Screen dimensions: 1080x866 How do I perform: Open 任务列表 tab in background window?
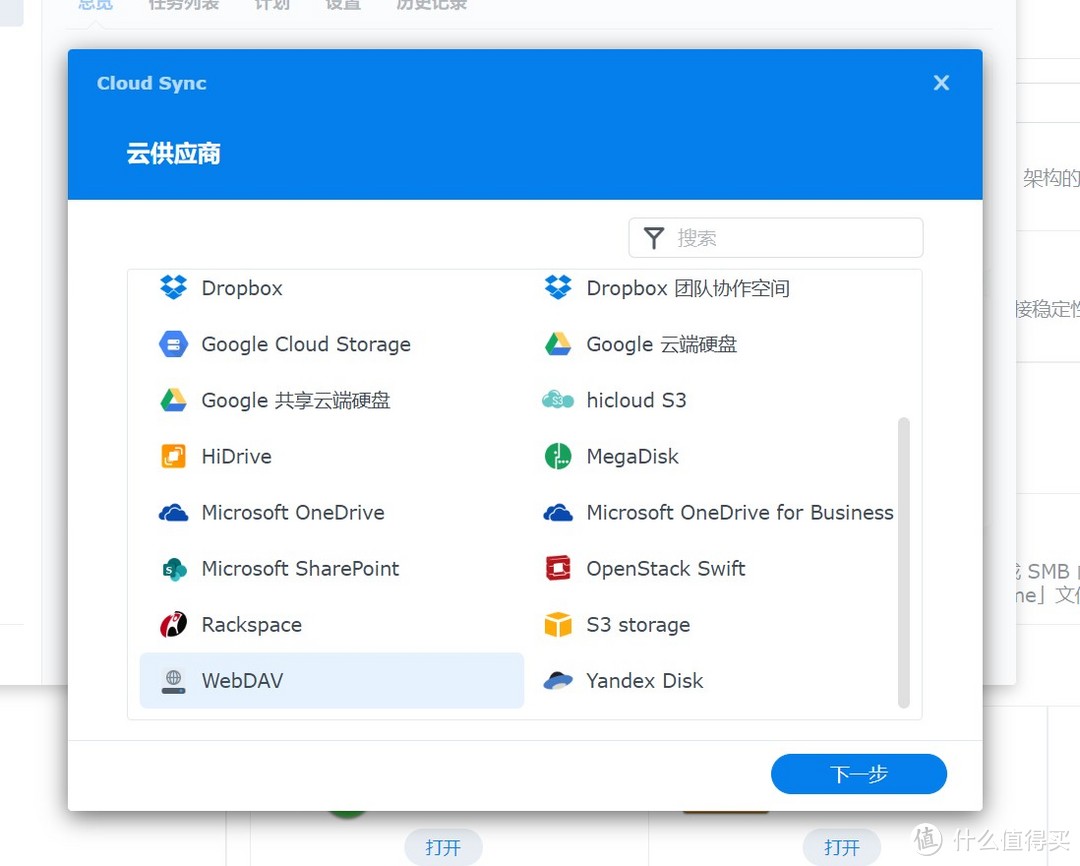pyautogui.click(x=183, y=5)
